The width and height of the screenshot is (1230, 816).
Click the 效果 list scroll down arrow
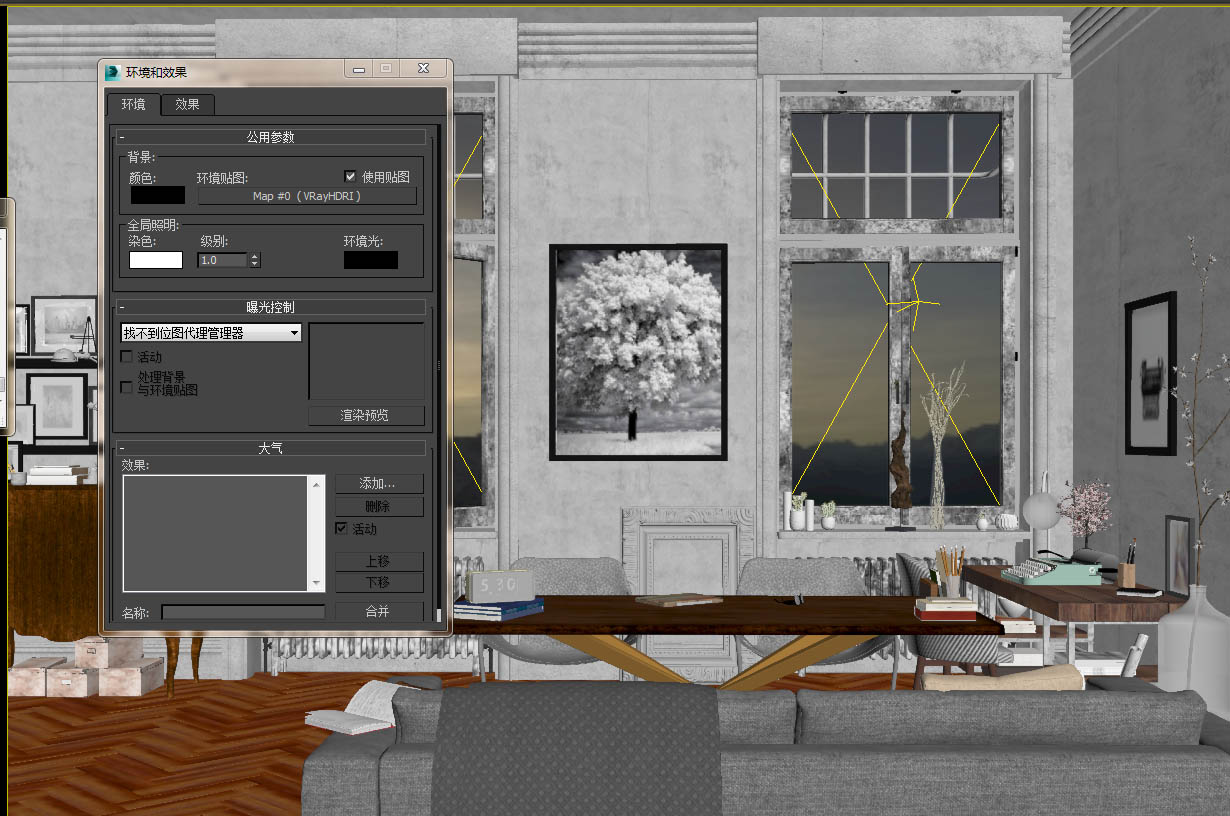click(318, 584)
